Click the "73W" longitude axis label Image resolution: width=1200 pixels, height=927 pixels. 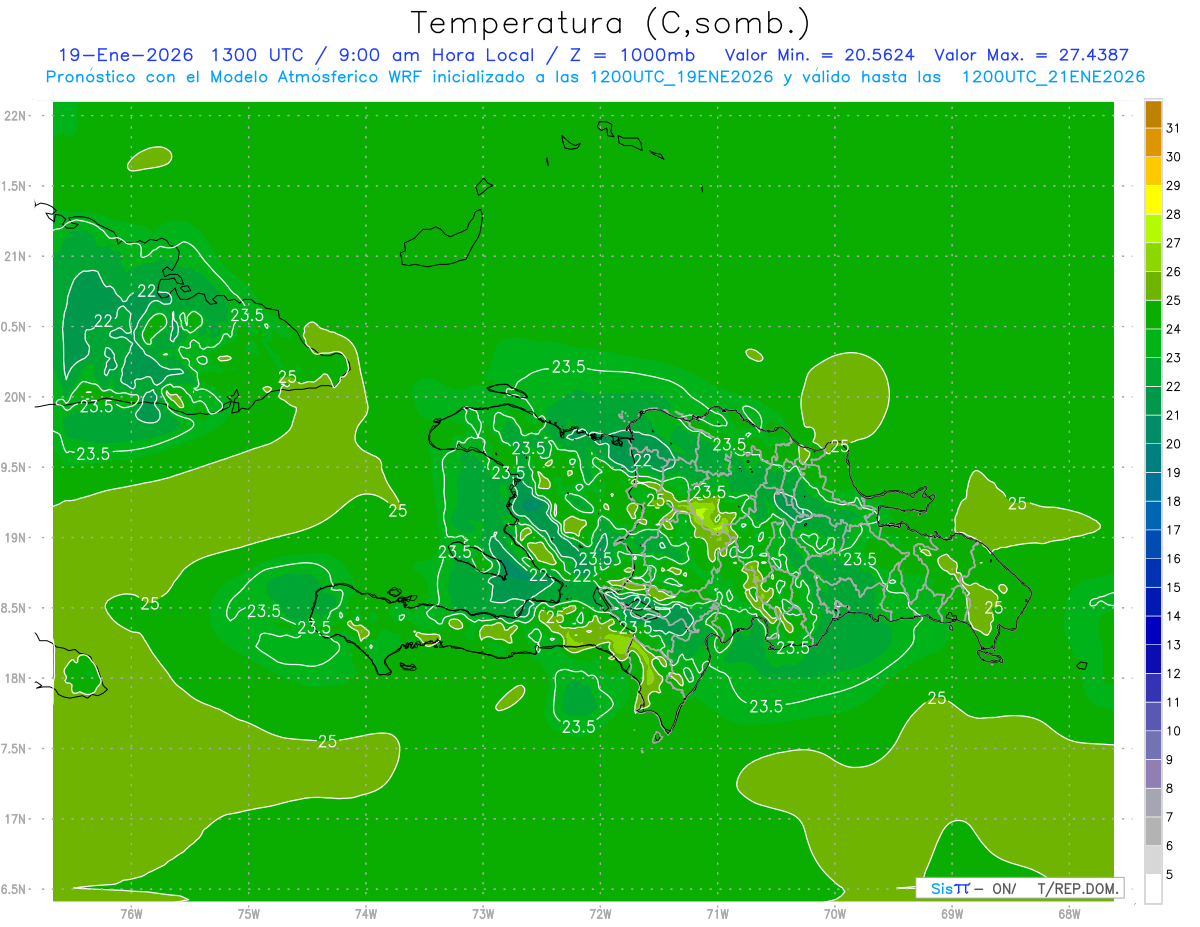[483, 914]
